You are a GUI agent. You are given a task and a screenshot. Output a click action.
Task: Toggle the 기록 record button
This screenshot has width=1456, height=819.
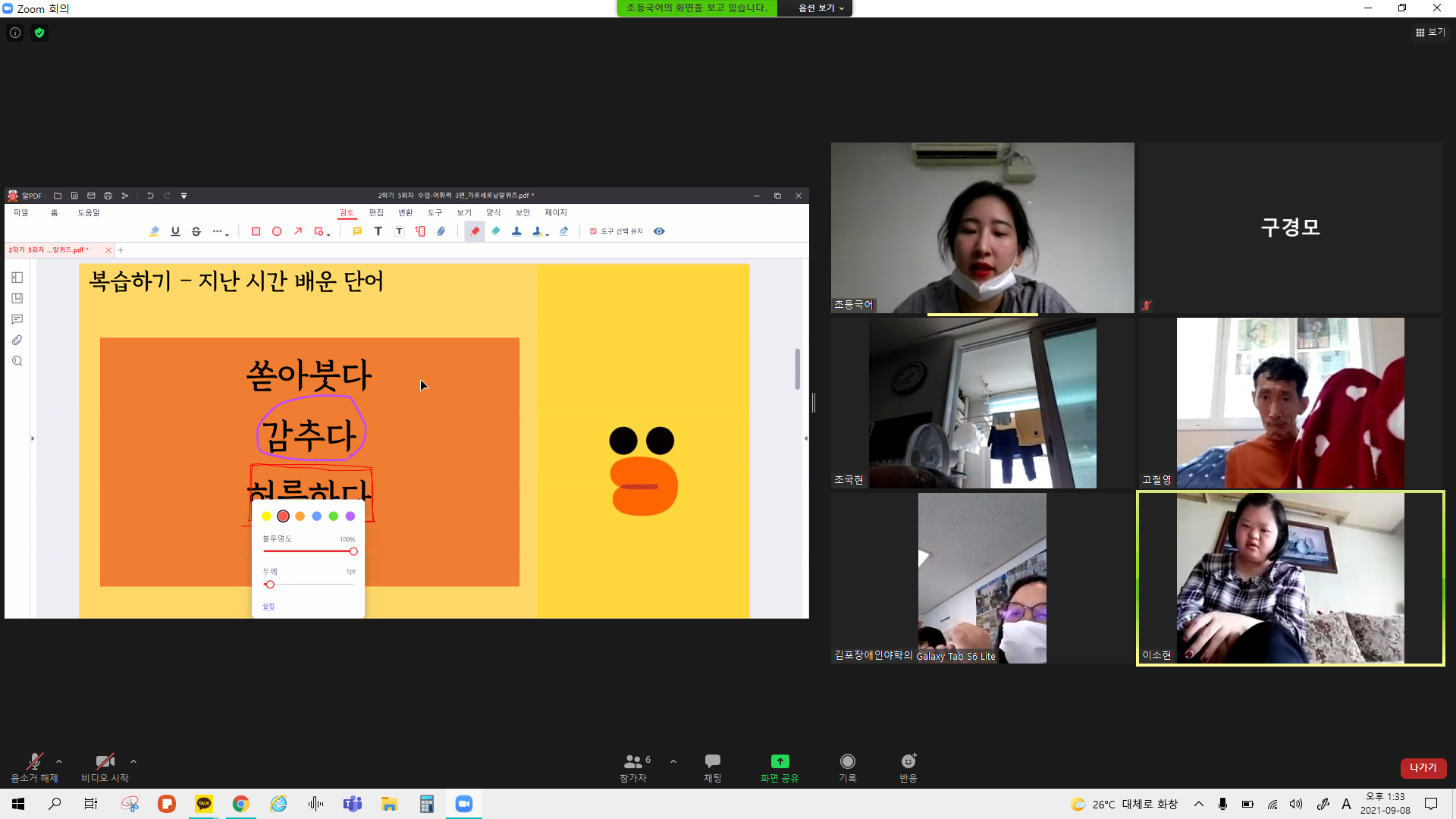coord(848,767)
